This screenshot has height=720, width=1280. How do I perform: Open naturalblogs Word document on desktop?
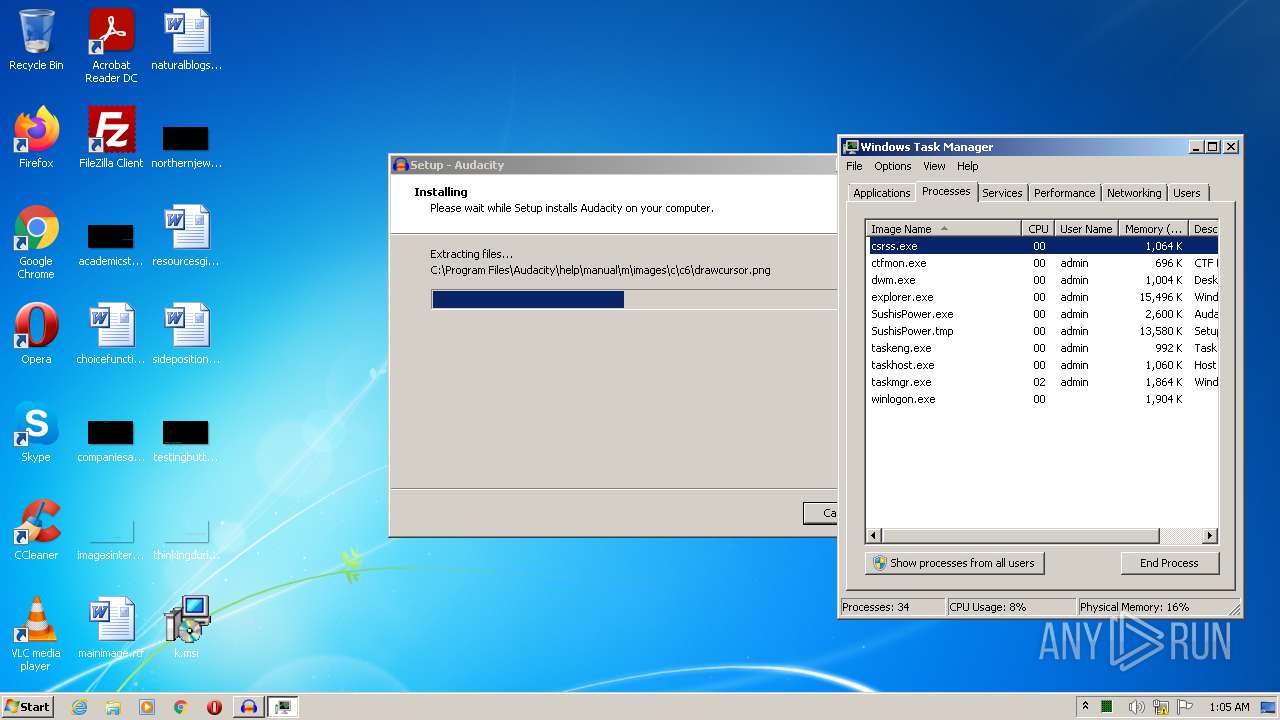(x=186, y=41)
